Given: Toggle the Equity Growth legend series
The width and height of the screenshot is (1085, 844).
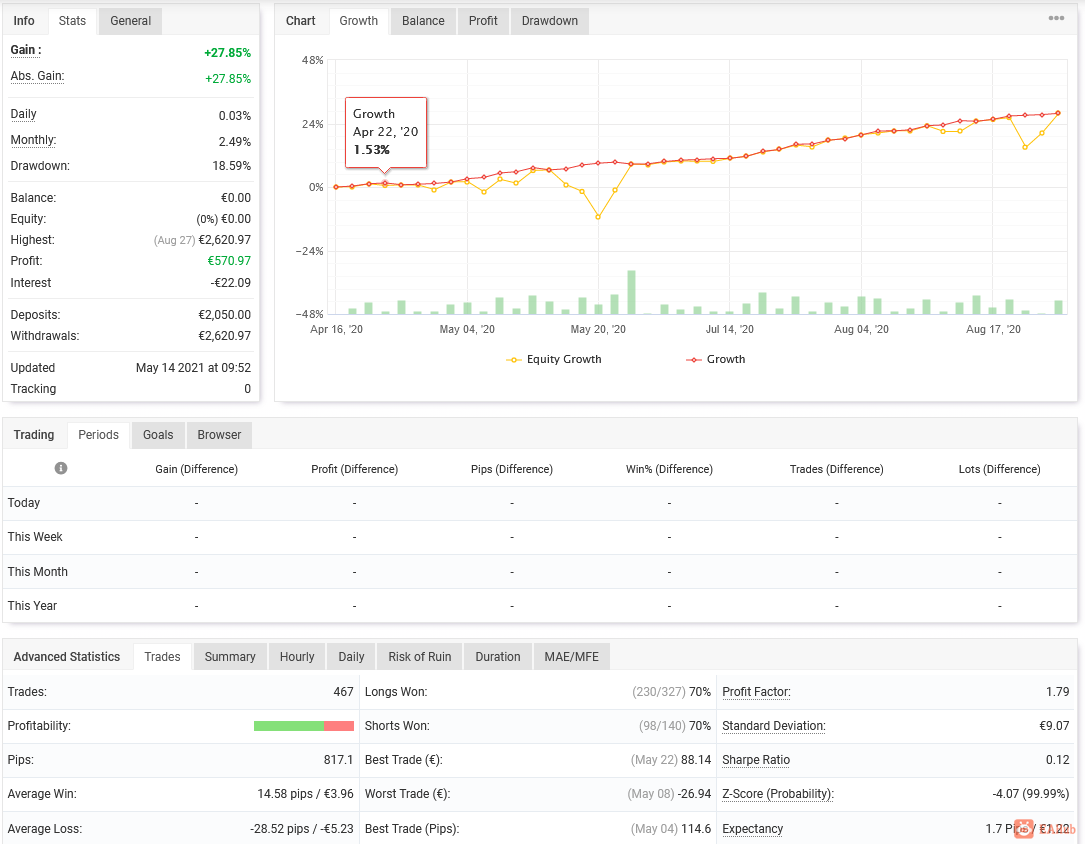Looking at the screenshot, I should click(554, 359).
